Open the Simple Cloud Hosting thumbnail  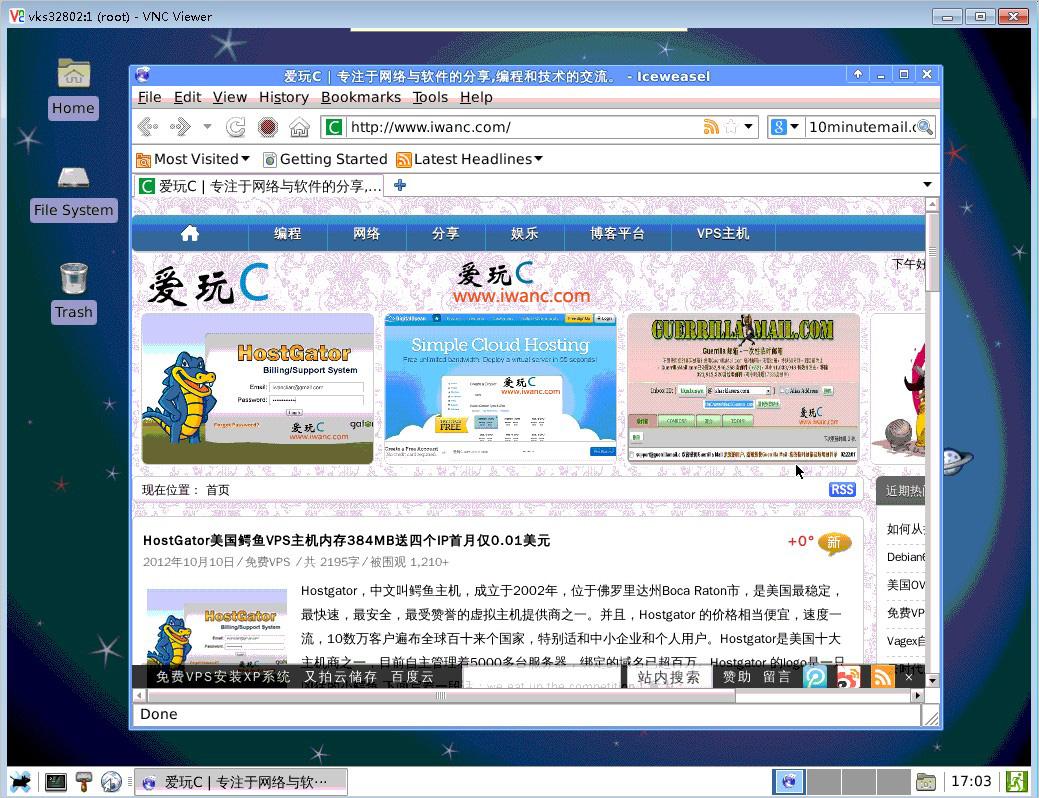[500, 388]
